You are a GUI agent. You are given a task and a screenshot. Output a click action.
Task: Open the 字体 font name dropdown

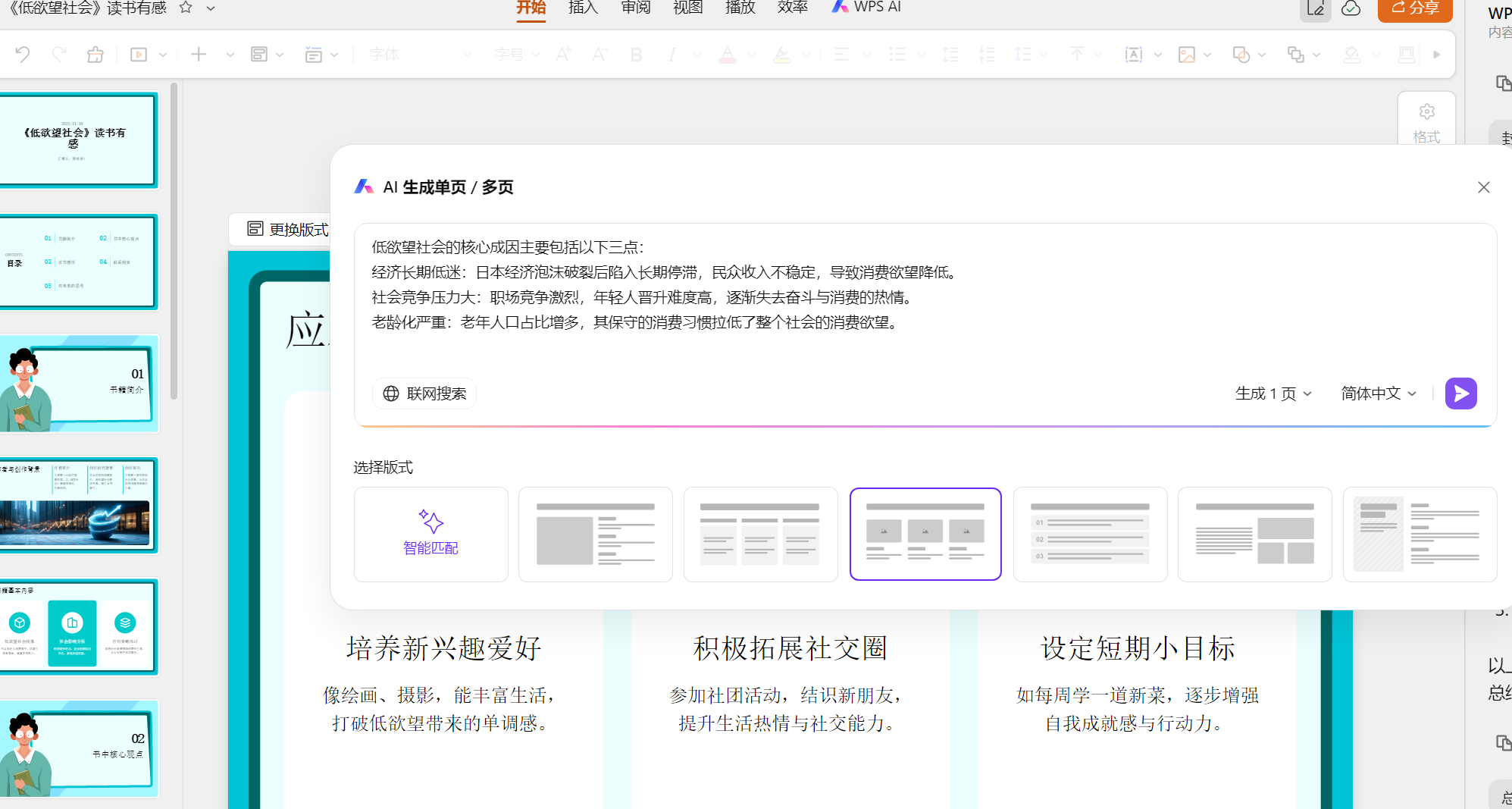point(420,55)
